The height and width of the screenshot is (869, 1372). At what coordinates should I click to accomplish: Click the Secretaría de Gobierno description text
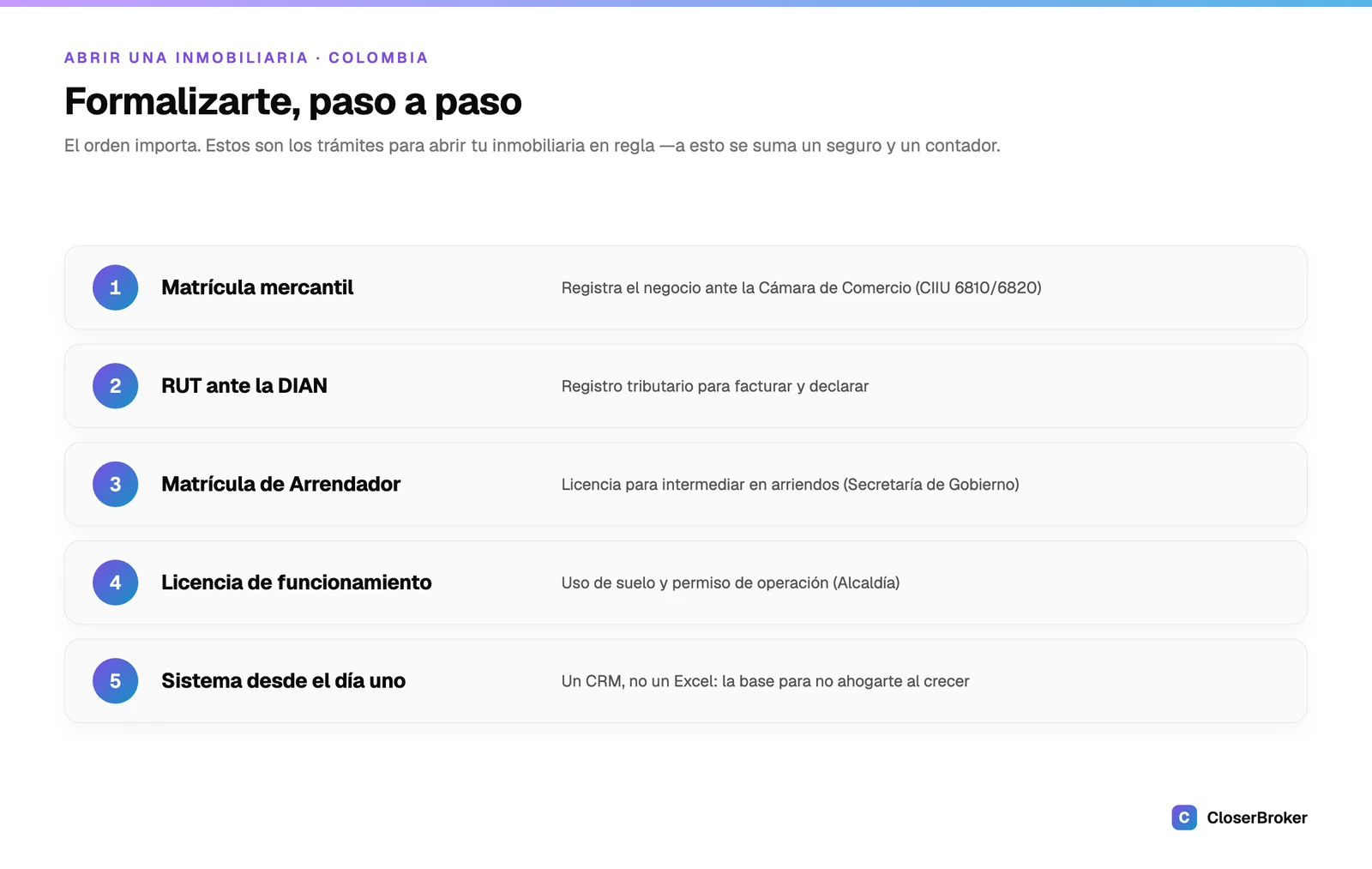click(x=791, y=485)
